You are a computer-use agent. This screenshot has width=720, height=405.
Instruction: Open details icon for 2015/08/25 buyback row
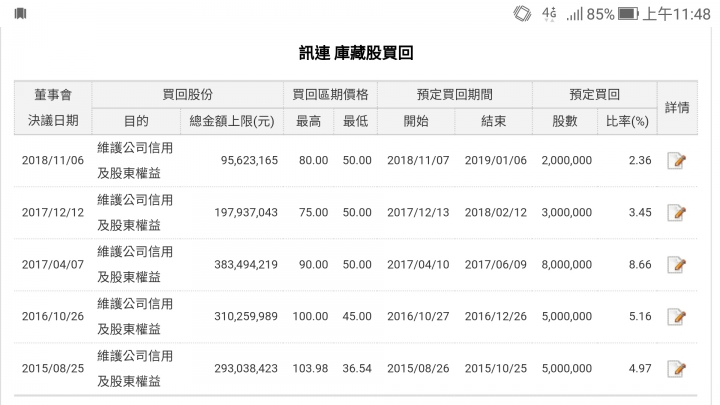[676, 368]
